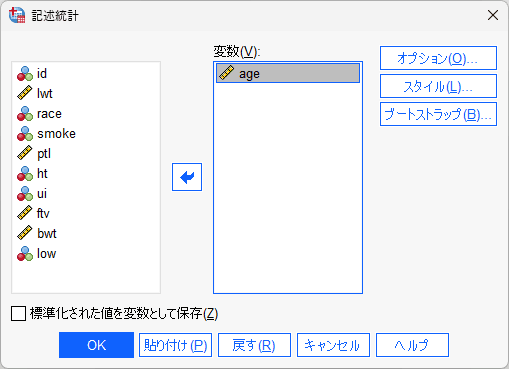
Task: Click the nominal icon beside ui
Action: click(25, 194)
